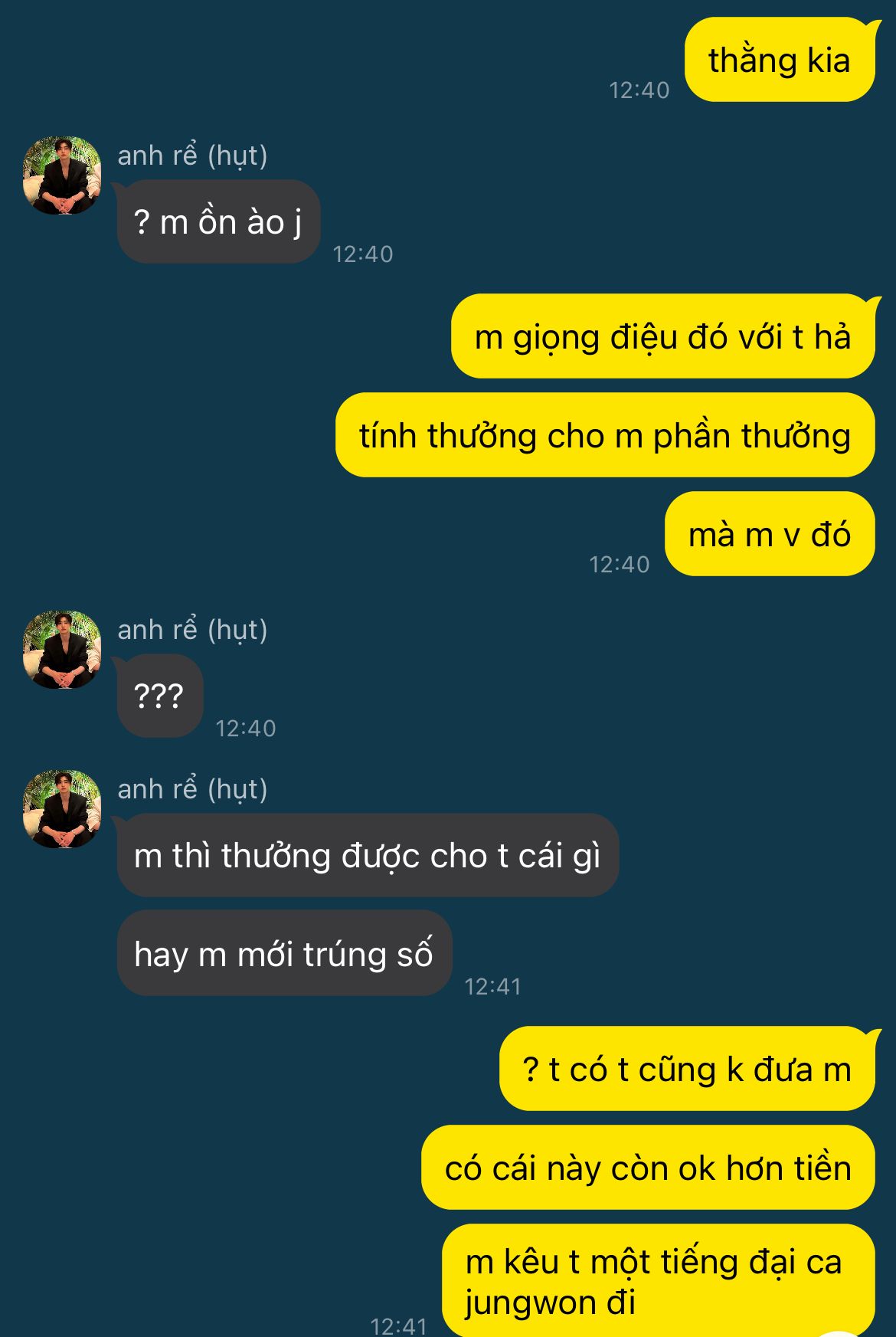Tap sender name above 'm thì thưởng được' message
The width and height of the screenshot is (896, 1337).
(192, 789)
